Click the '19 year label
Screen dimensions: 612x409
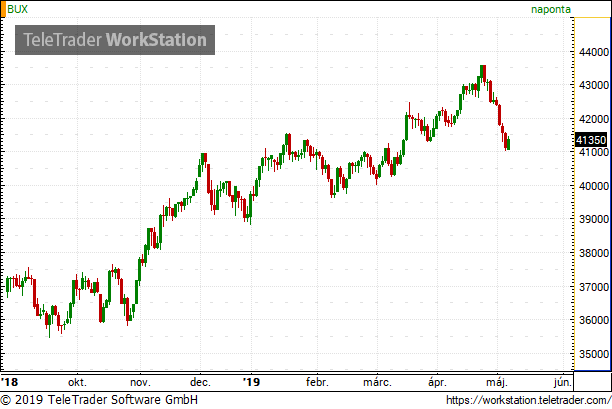click(x=251, y=382)
